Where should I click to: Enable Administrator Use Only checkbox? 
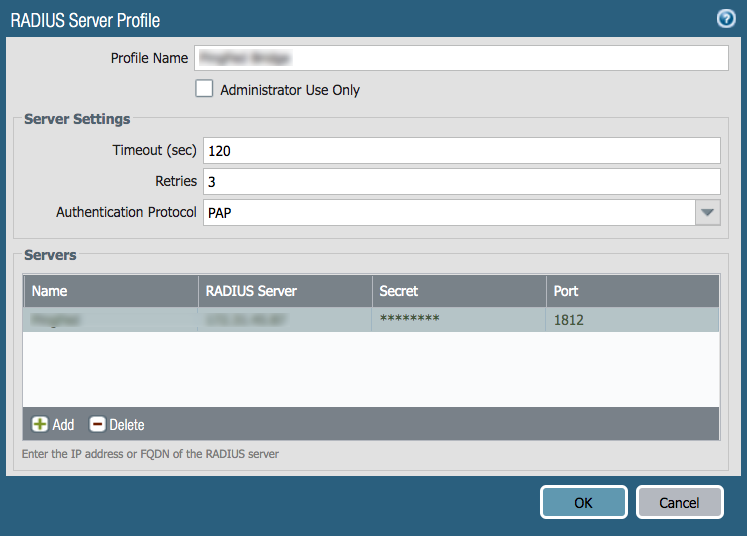point(204,89)
